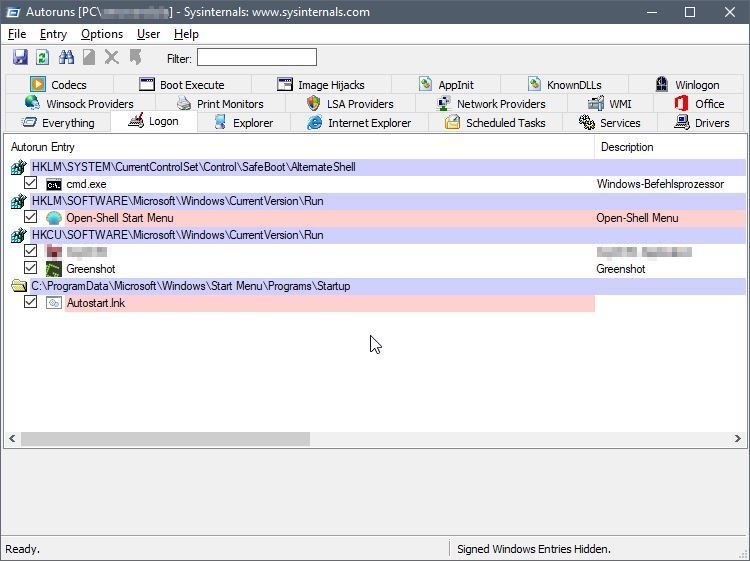Screen dimensions: 750x561
Task: Click into the Filter text box
Action: pyautogui.click(x=257, y=57)
